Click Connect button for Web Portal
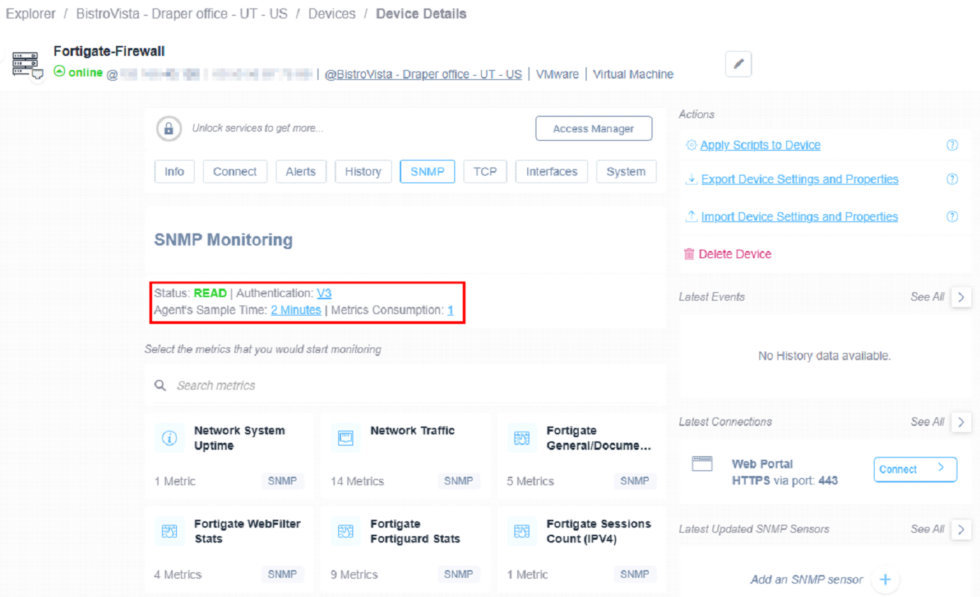 (915, 469)
